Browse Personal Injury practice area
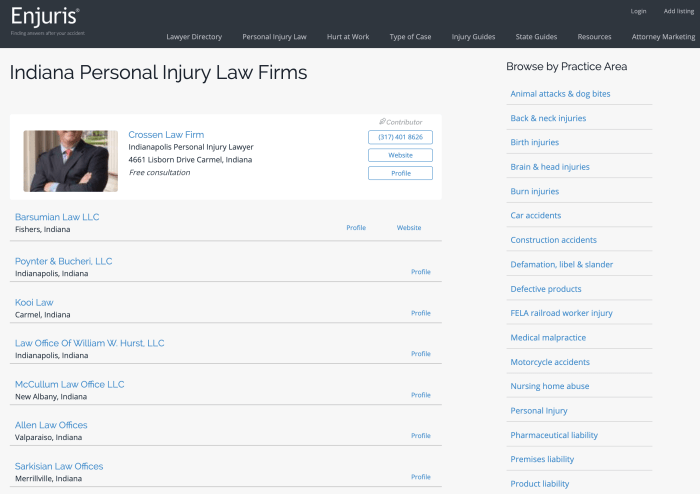The width and height of the screenshot is (700, 494). (539, 411)
